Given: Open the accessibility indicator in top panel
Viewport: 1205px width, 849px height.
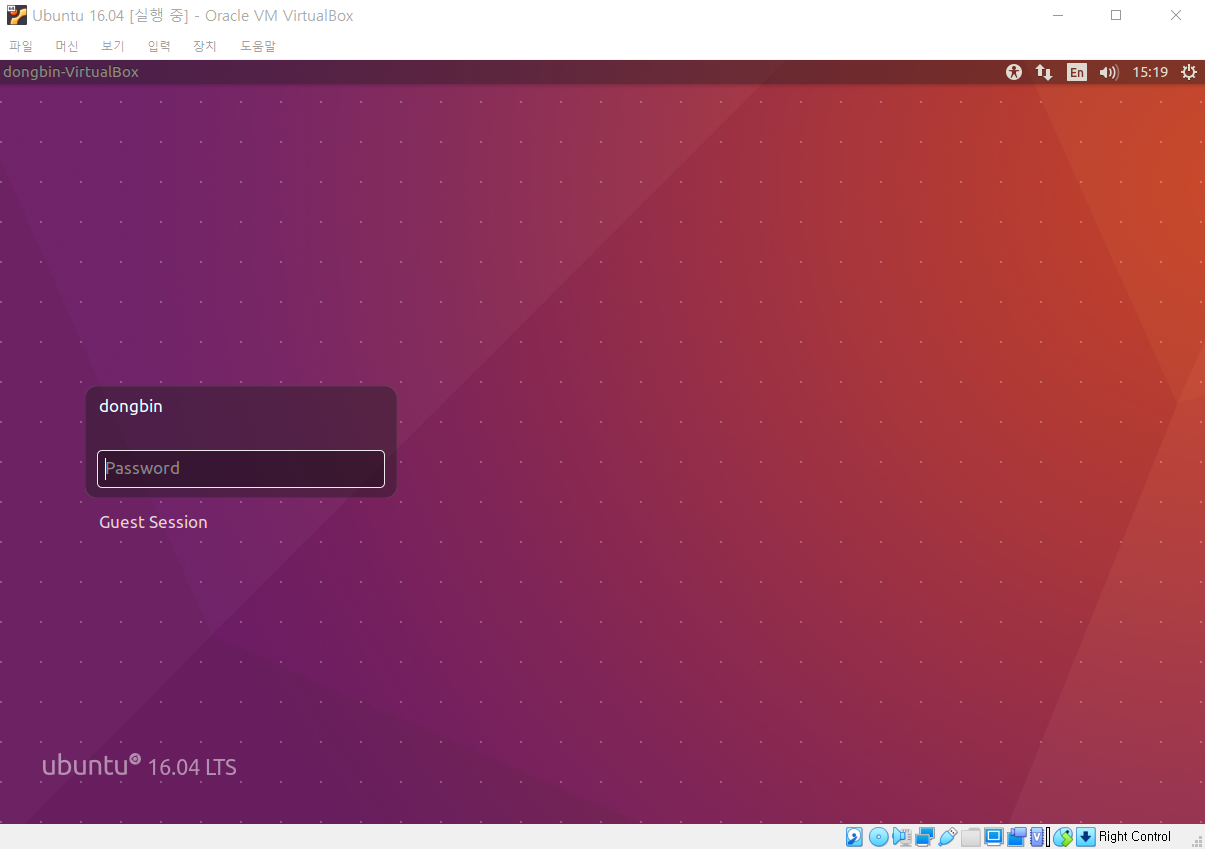Looking at the screenshot, I should click(1014, 72).
